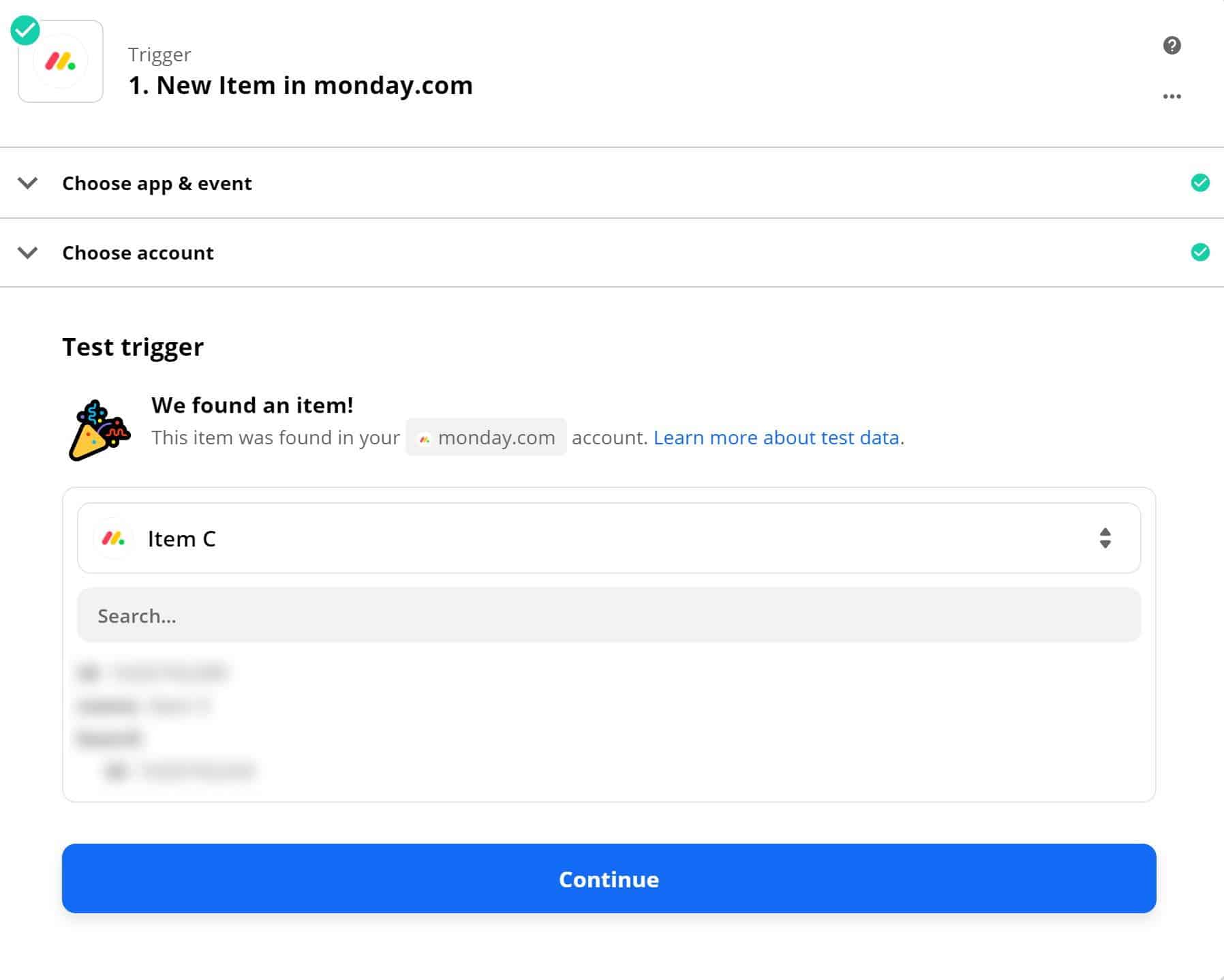Image resolution: width=1224 pixels, height=980 pixels.
Task: Click the step title New Item in monday.com
Action: tap(301, 85)
